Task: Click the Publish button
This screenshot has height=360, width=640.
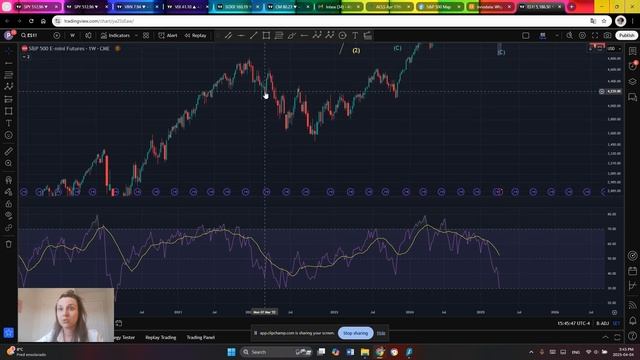Action: point(627,36)
